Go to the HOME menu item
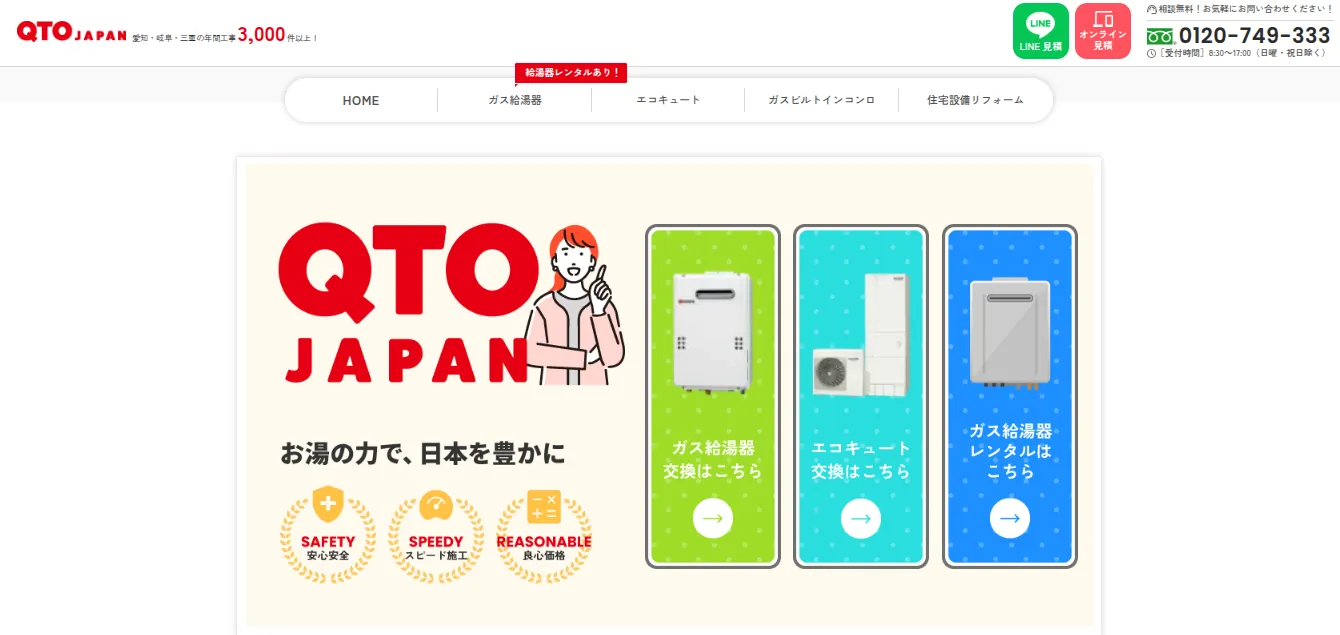The image size is (1340, 635). [361, 100]
